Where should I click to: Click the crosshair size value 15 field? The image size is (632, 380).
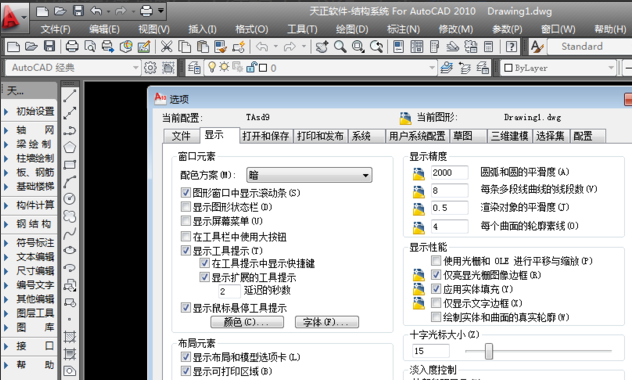click(430, 351)
